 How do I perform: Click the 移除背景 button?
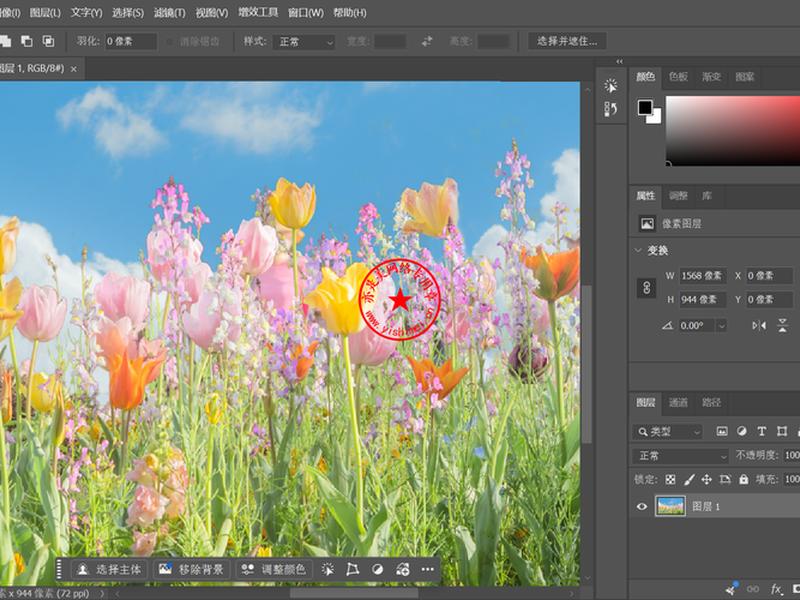click(191, 569)
